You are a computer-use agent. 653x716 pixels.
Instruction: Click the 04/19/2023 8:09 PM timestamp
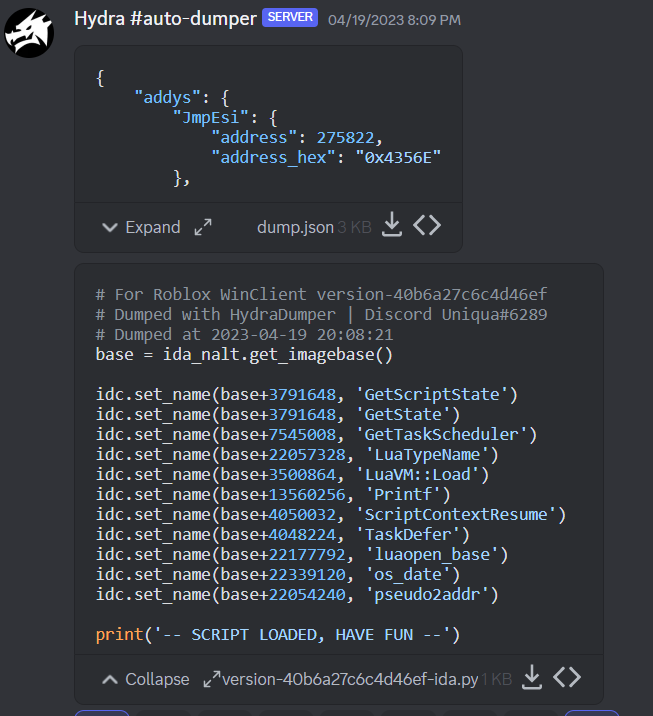(x=395, y=20)
